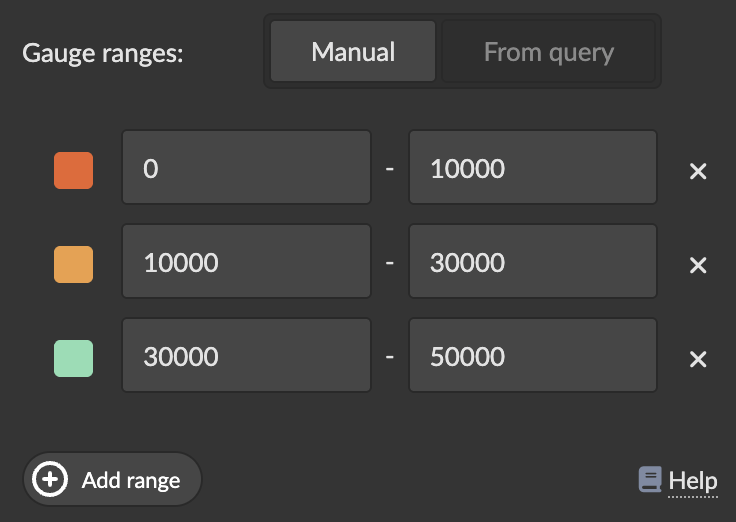736x522 pixels.
Task: Switch gauge ranges to From query
Action: click(x=548, y=52)
